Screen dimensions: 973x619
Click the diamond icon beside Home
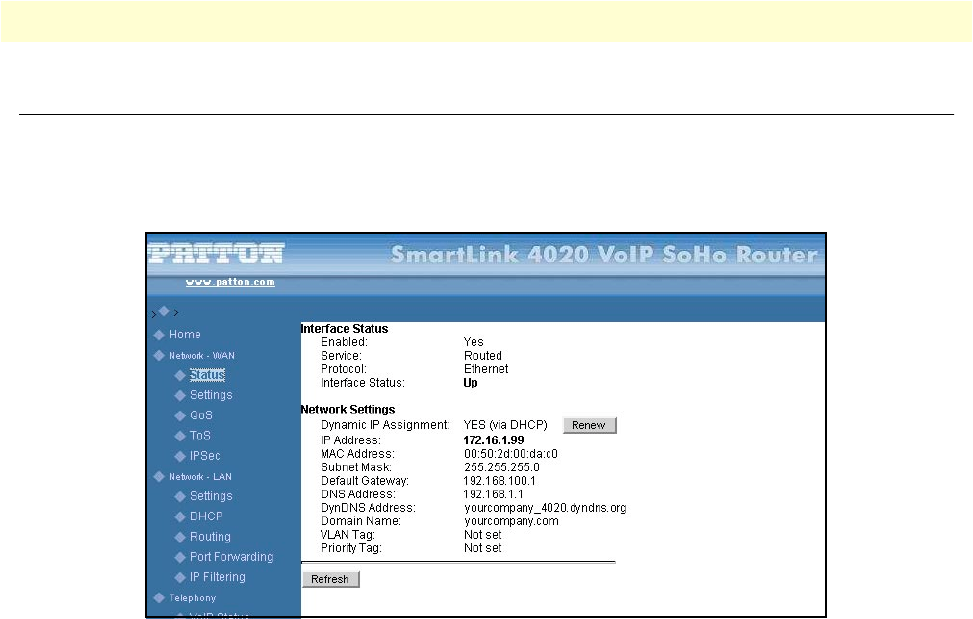(x=159, y=335)
